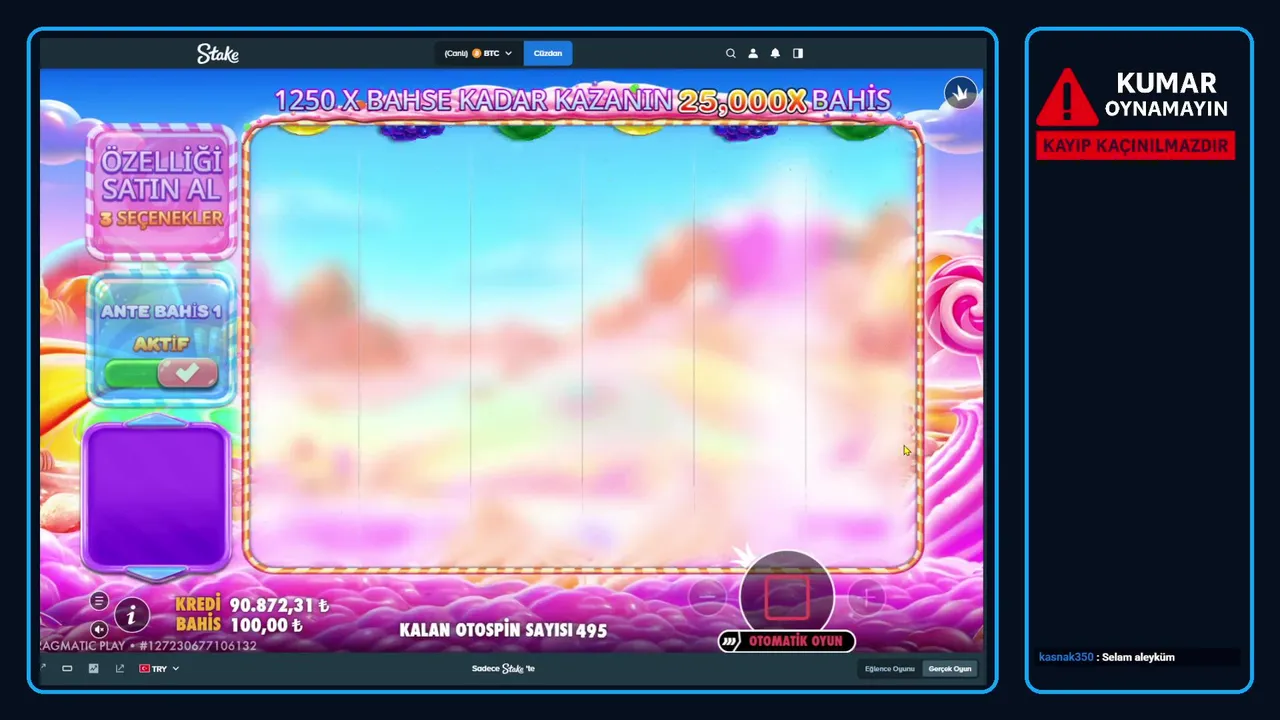Open the user profile icon
This screenshot has width=1280, height=720.
point(753,54)
